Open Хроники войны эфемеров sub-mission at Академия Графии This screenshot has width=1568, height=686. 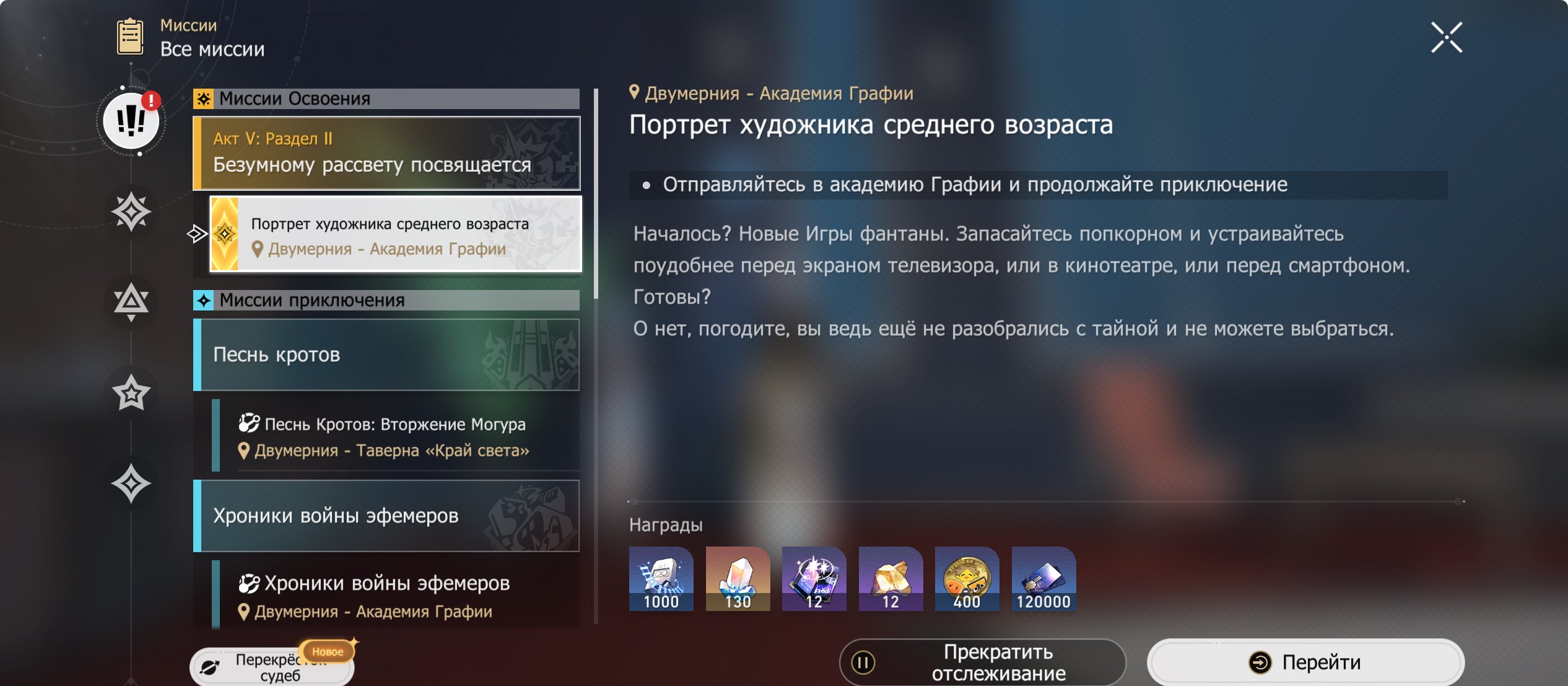[396, 595]
